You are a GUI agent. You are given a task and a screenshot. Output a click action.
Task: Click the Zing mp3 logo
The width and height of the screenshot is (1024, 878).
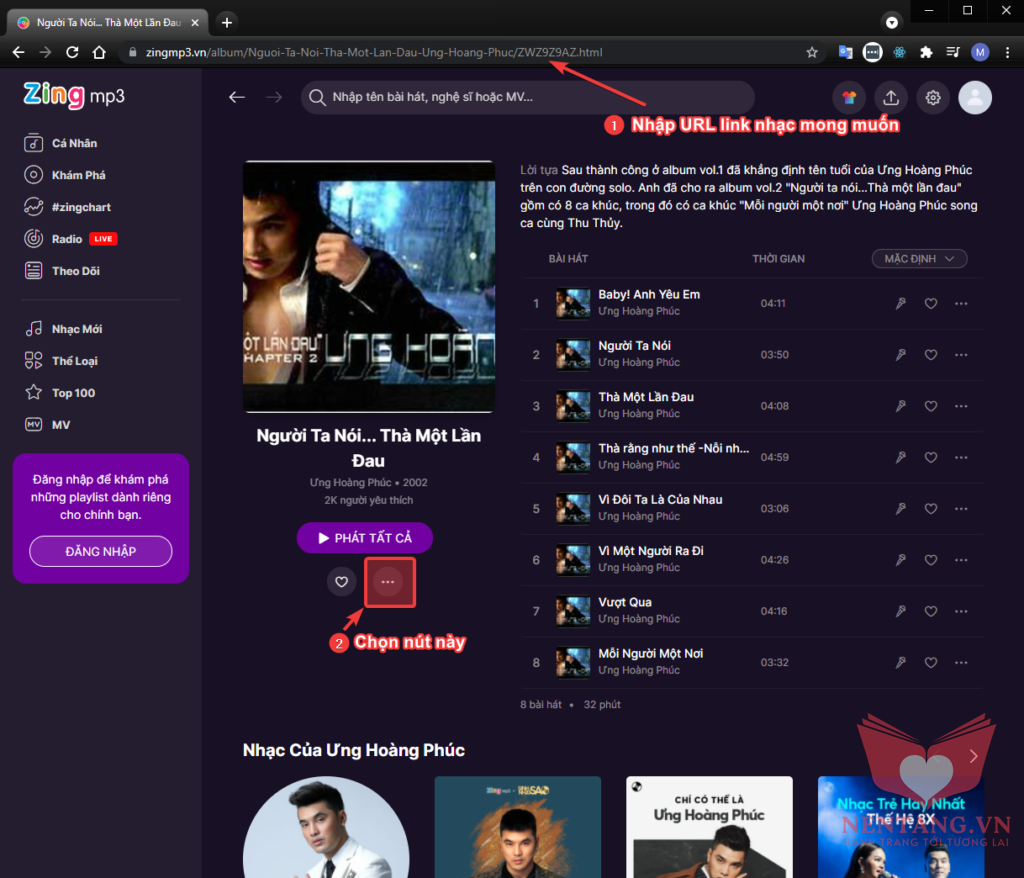click(74, 95)
